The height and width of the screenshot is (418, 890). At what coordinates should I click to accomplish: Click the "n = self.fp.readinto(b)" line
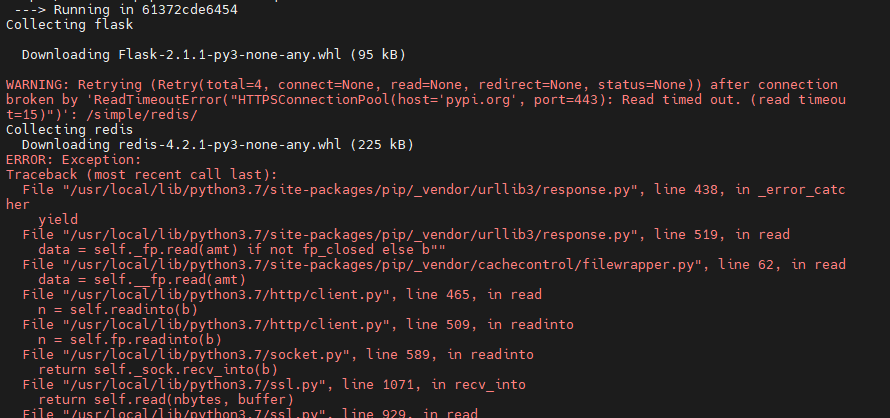click(x=128, y=339)
